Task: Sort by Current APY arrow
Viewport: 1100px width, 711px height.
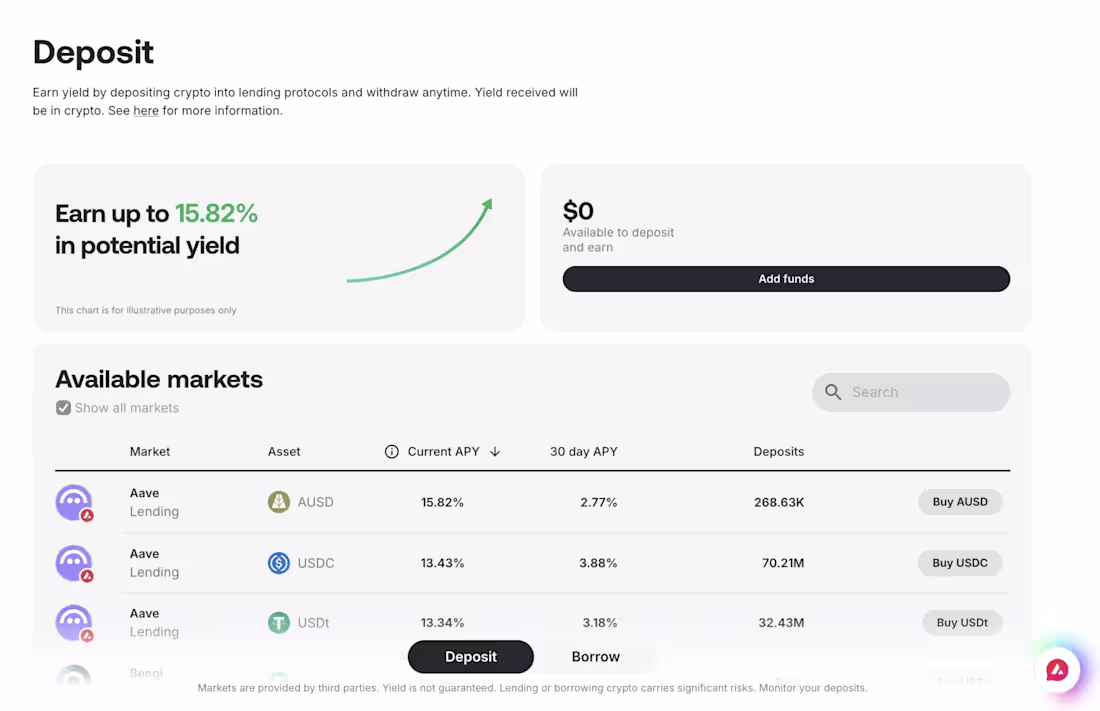Action: coord(495,451)
